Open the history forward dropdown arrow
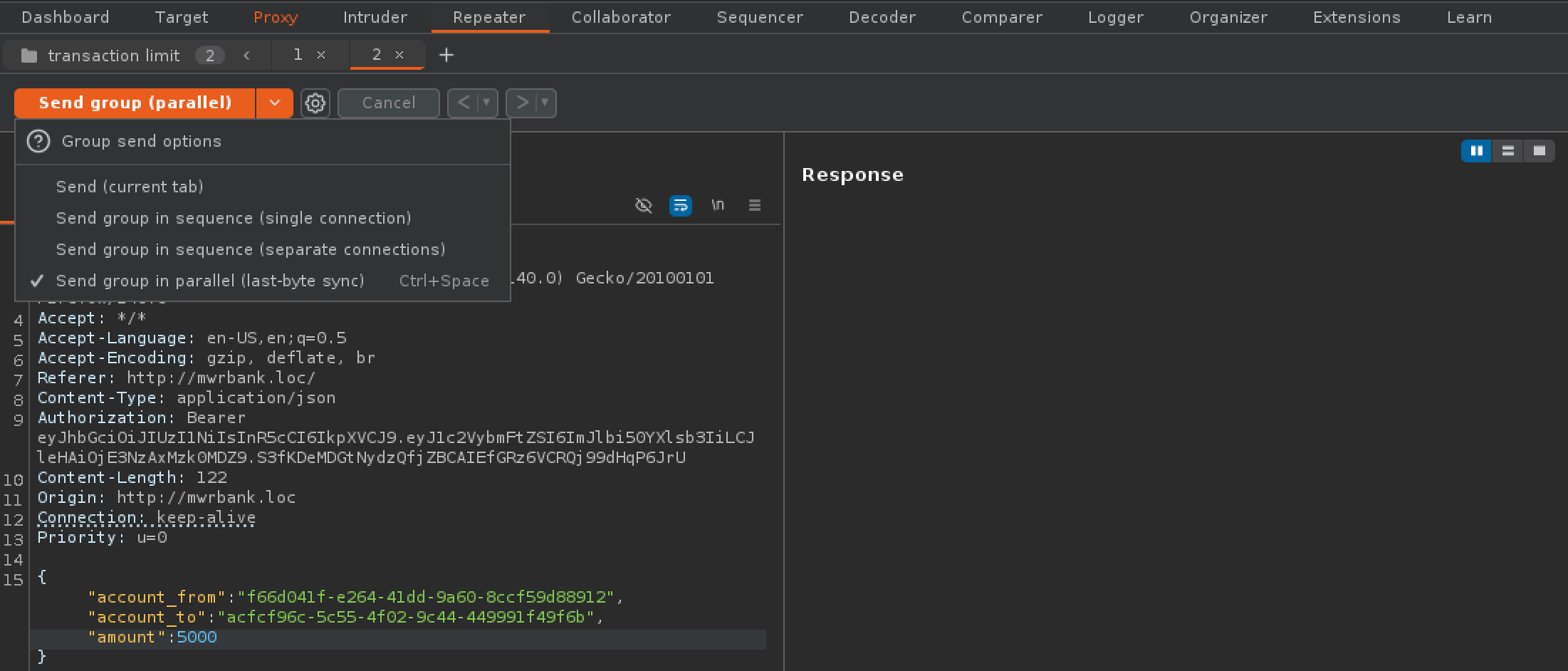Image resolution: width=1568 pixels, height=671 pixels. (545, 103)
